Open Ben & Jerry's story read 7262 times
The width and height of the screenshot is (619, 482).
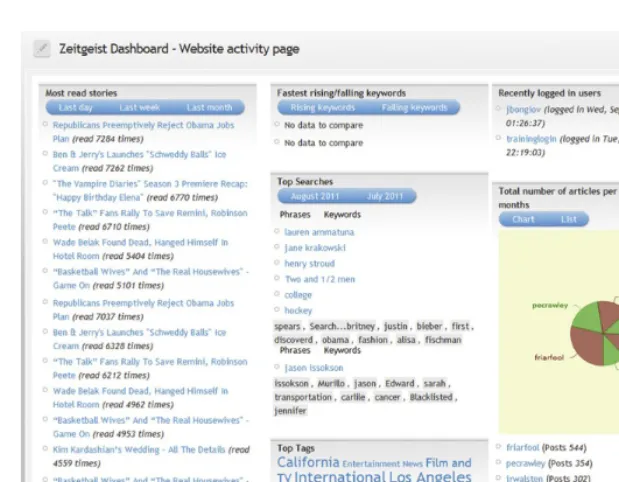(139, 161)
